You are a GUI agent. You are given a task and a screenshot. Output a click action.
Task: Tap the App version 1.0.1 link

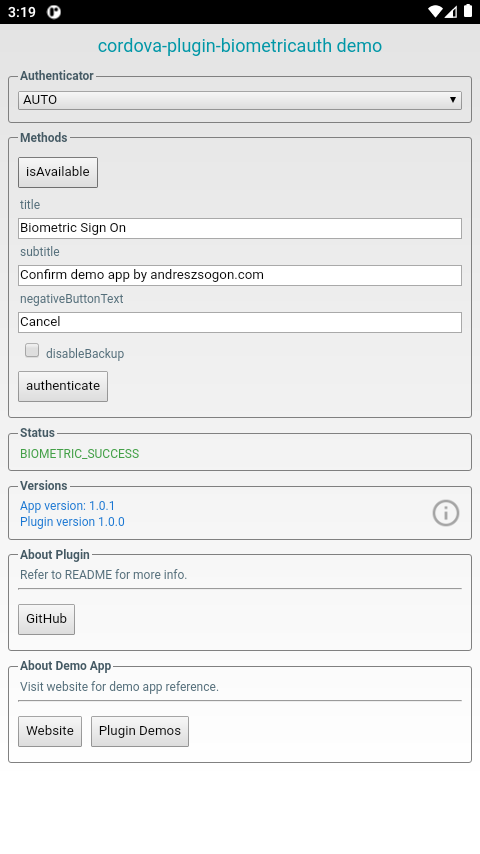[x=68, y=506]
